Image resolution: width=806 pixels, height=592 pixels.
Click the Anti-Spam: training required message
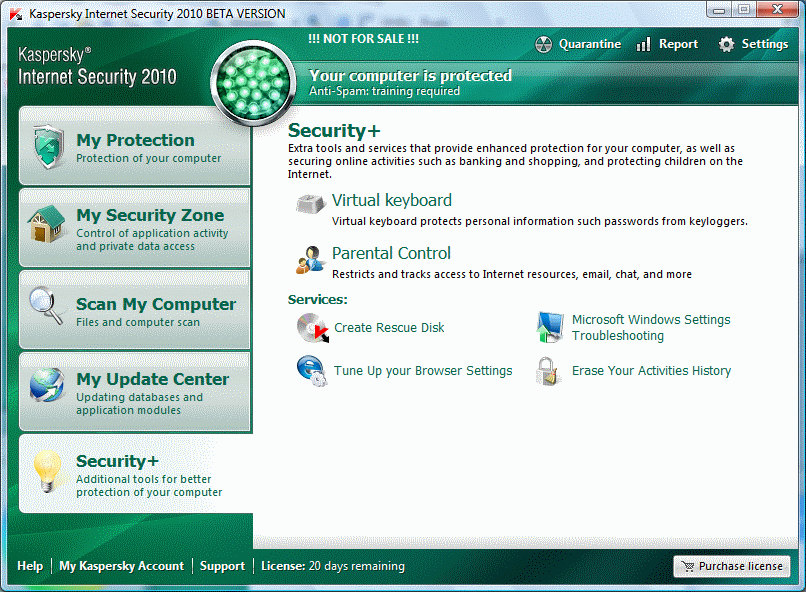[x=384, y=91]
